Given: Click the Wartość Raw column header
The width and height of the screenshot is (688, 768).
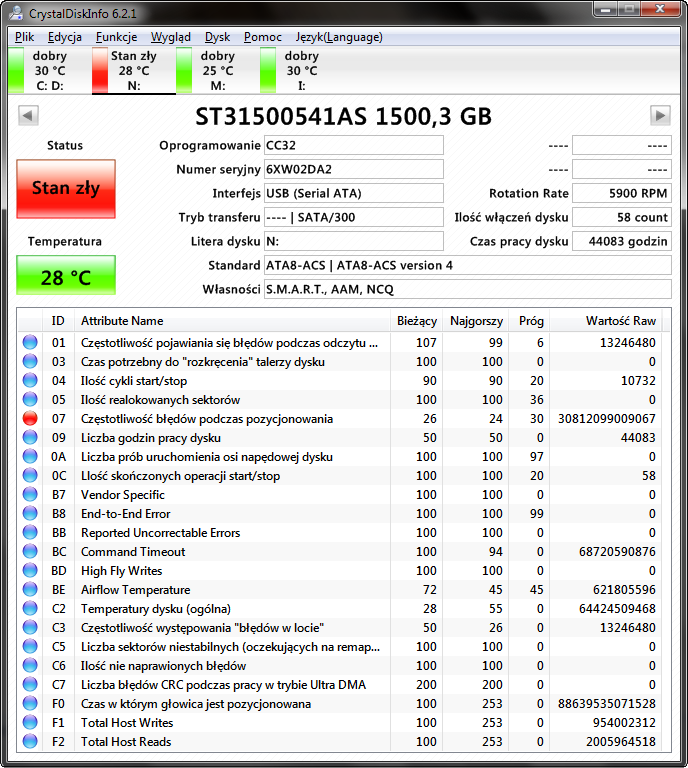Looking at the screenshot, I should tap(606, 321).
